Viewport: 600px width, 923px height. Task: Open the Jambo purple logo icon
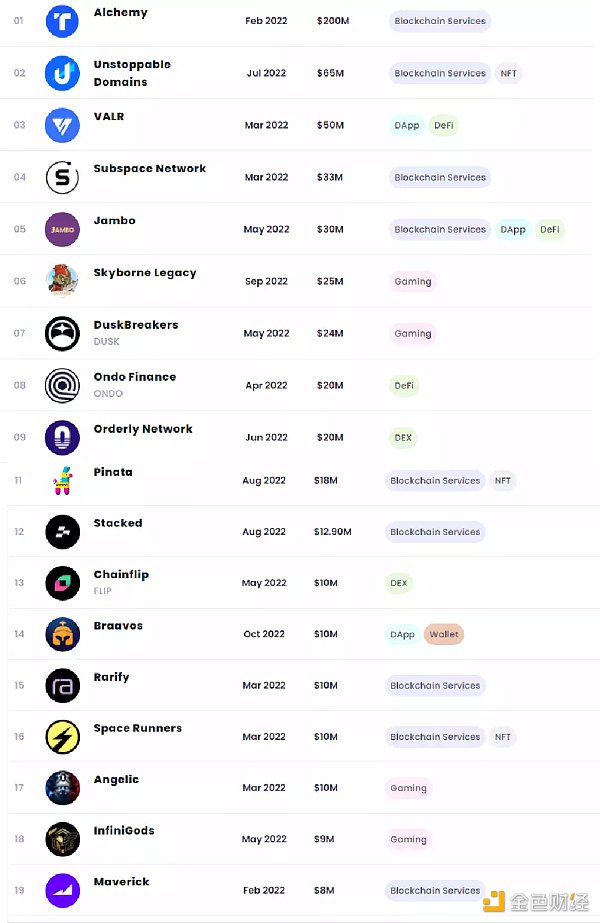coord(62,229)
